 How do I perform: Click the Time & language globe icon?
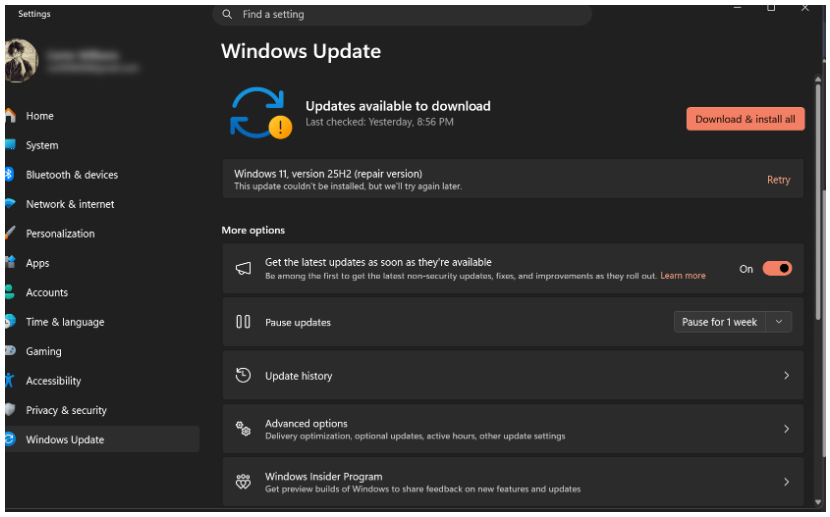10,321
